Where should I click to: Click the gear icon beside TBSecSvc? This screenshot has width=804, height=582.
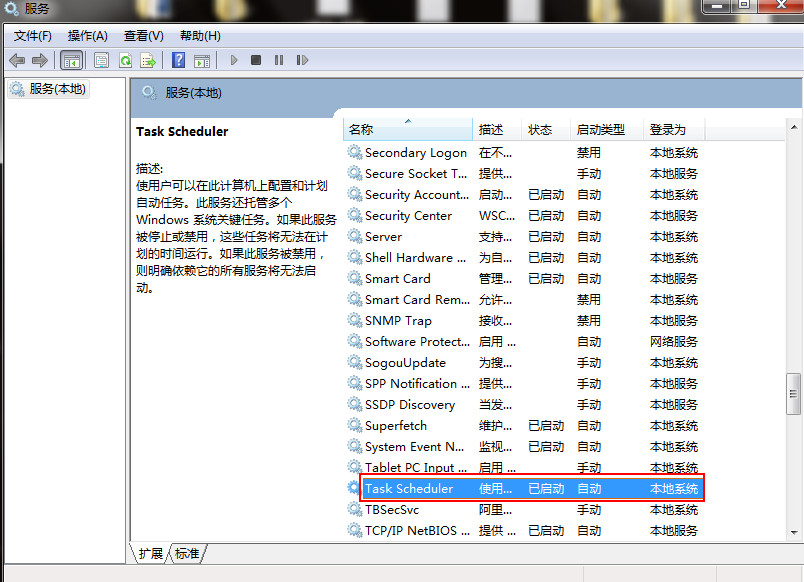pos(355,510)
